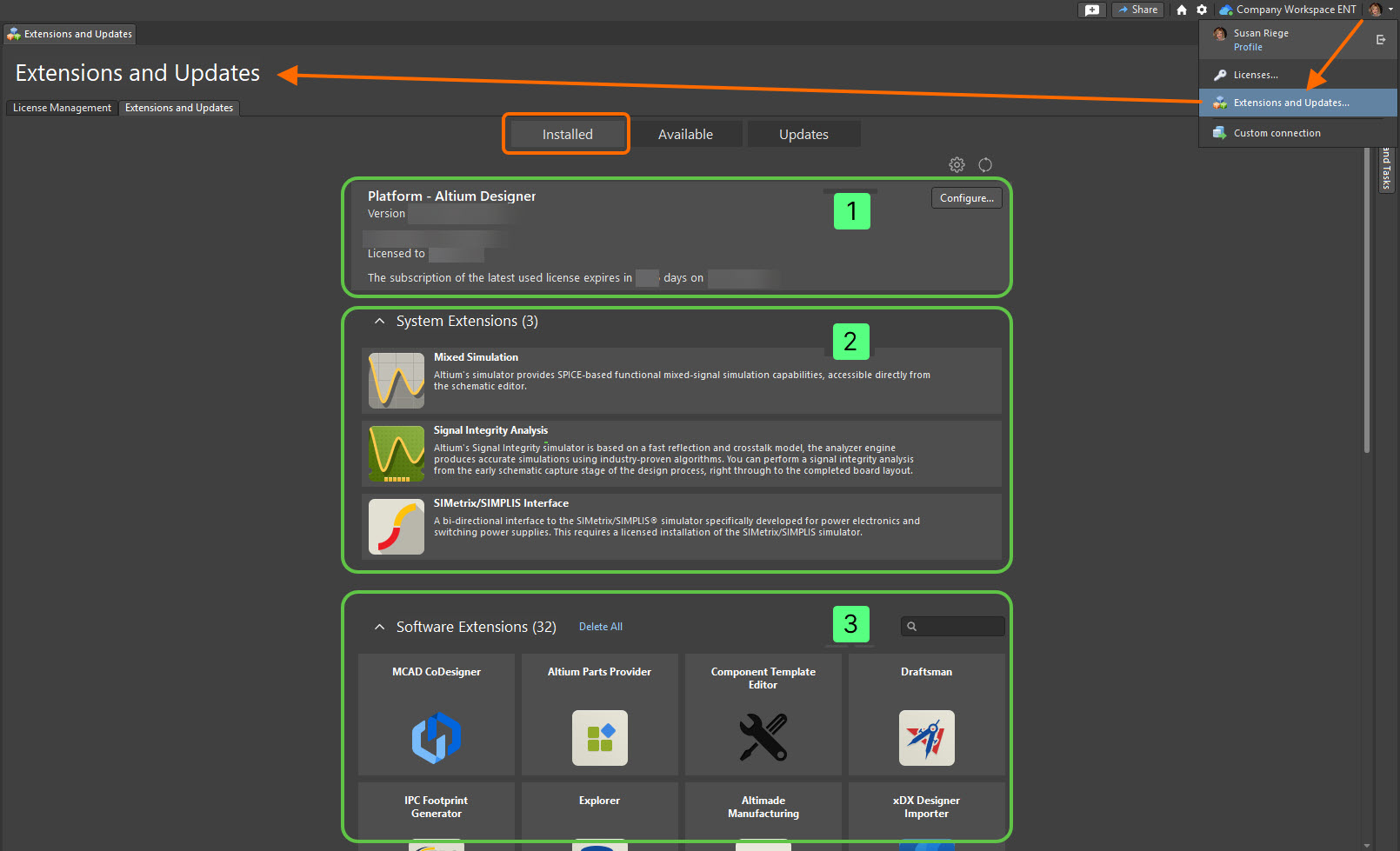Open the collapsed Tasks side panel tab
Screen dimensions: 1400x851
1387,170
